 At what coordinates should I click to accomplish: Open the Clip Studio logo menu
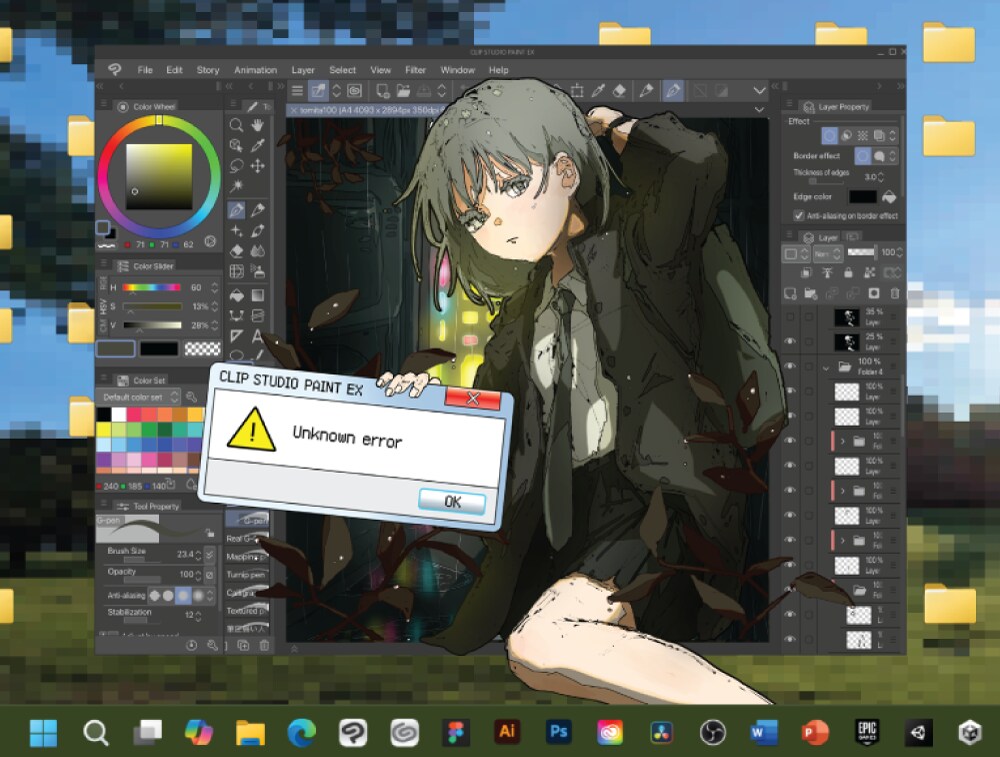click(115, 70)
